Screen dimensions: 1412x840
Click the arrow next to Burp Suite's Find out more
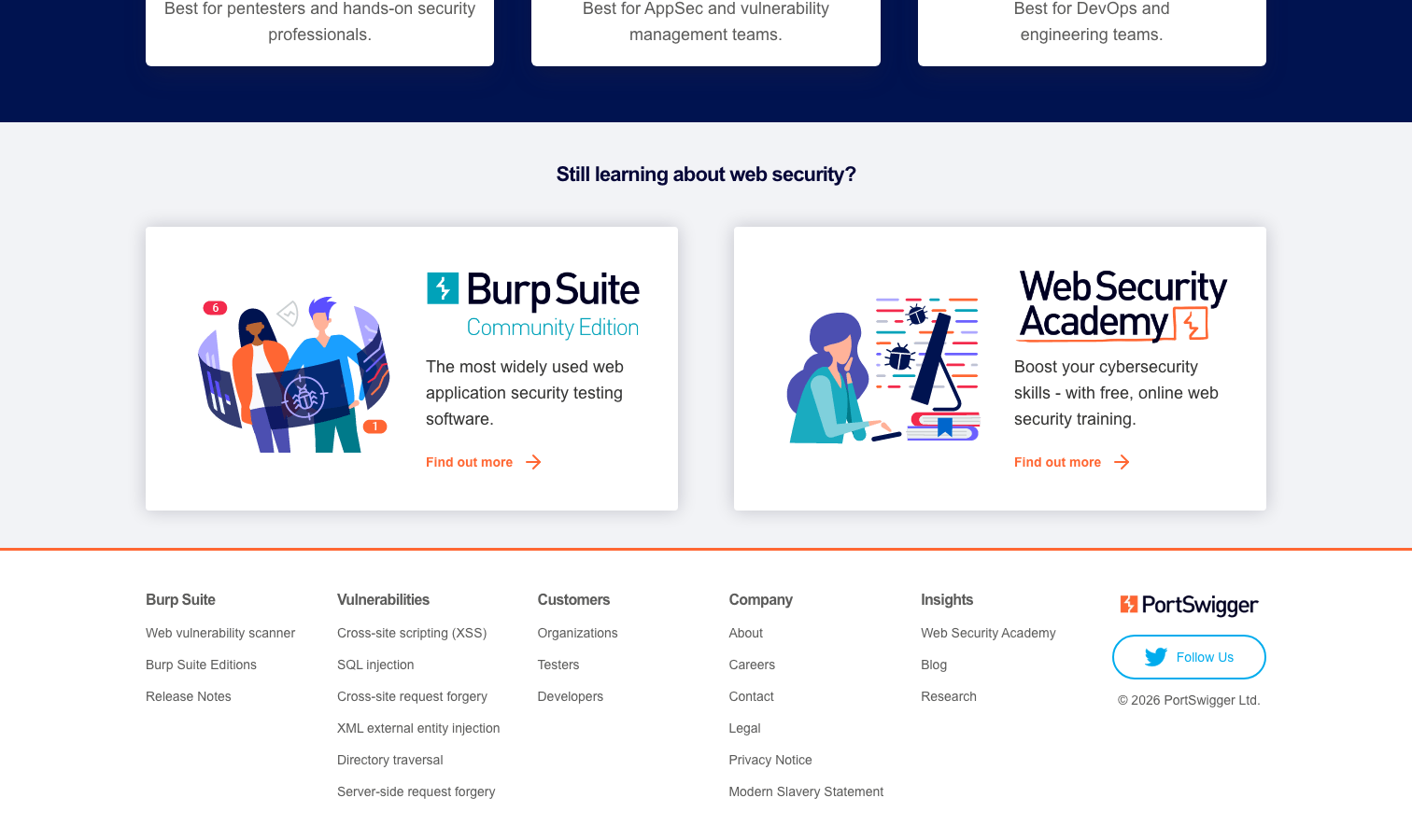click(533, 462)
